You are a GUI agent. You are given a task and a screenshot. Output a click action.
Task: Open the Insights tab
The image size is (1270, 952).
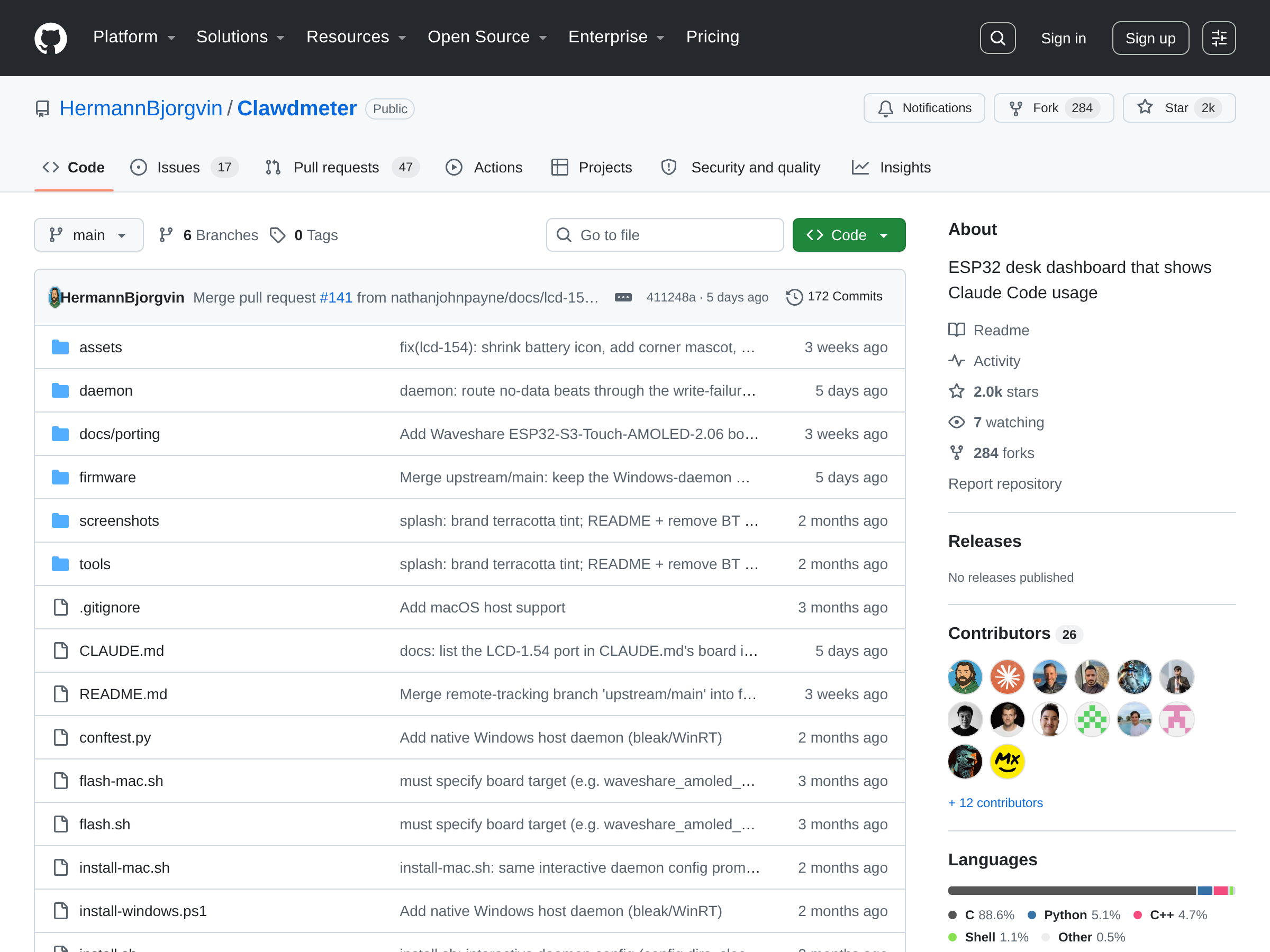891,168
